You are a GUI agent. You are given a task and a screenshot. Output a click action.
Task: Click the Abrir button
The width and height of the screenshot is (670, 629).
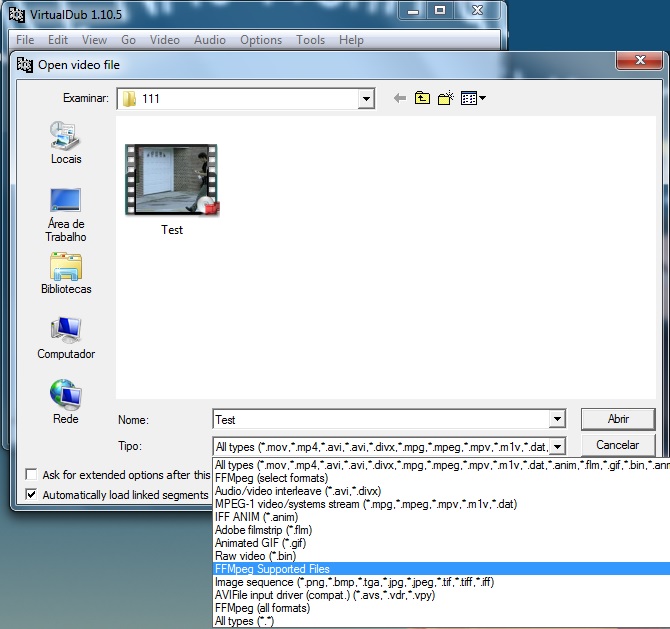point(618,419)
